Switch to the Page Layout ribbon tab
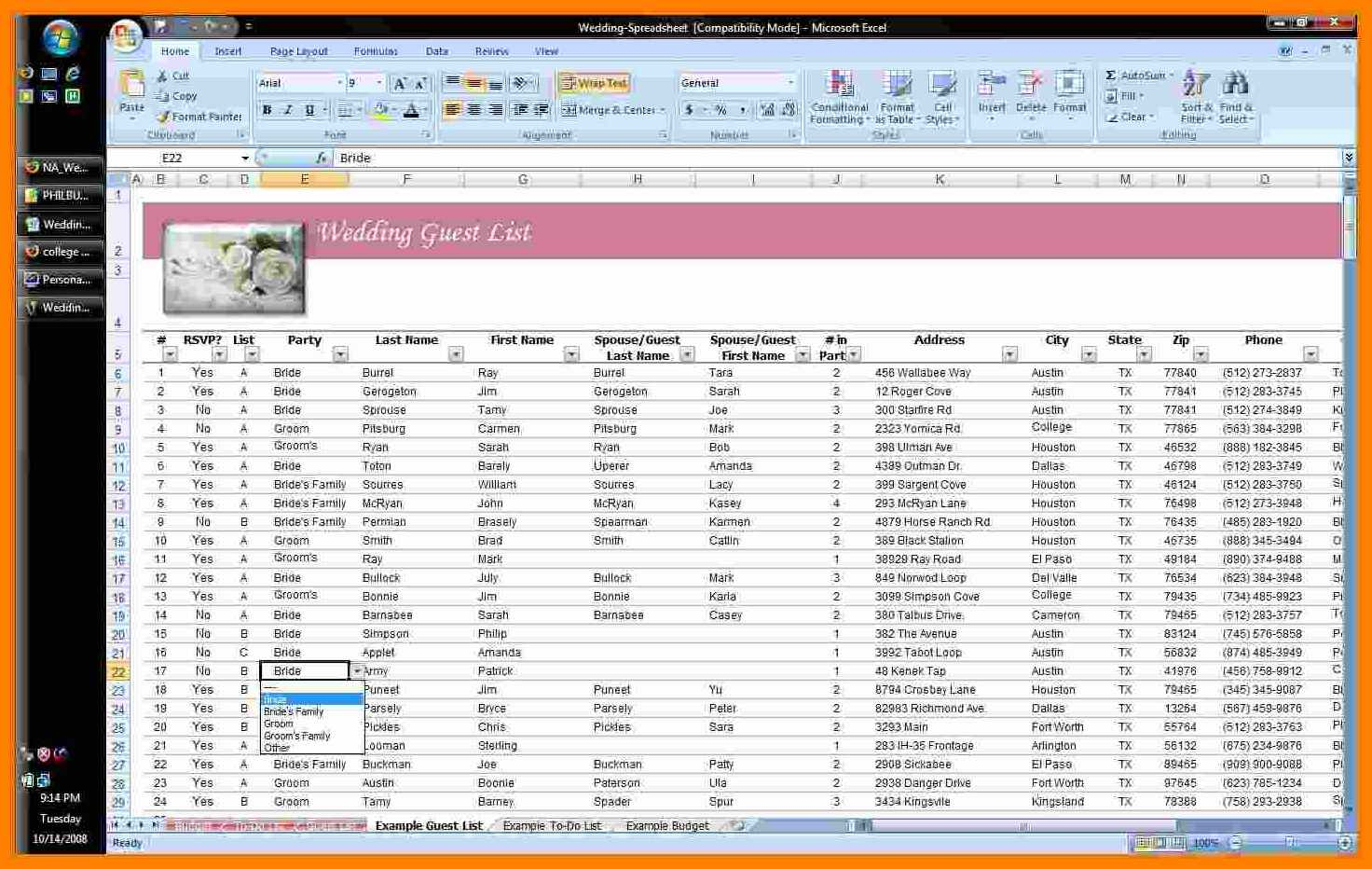 [x=298, y=51]
